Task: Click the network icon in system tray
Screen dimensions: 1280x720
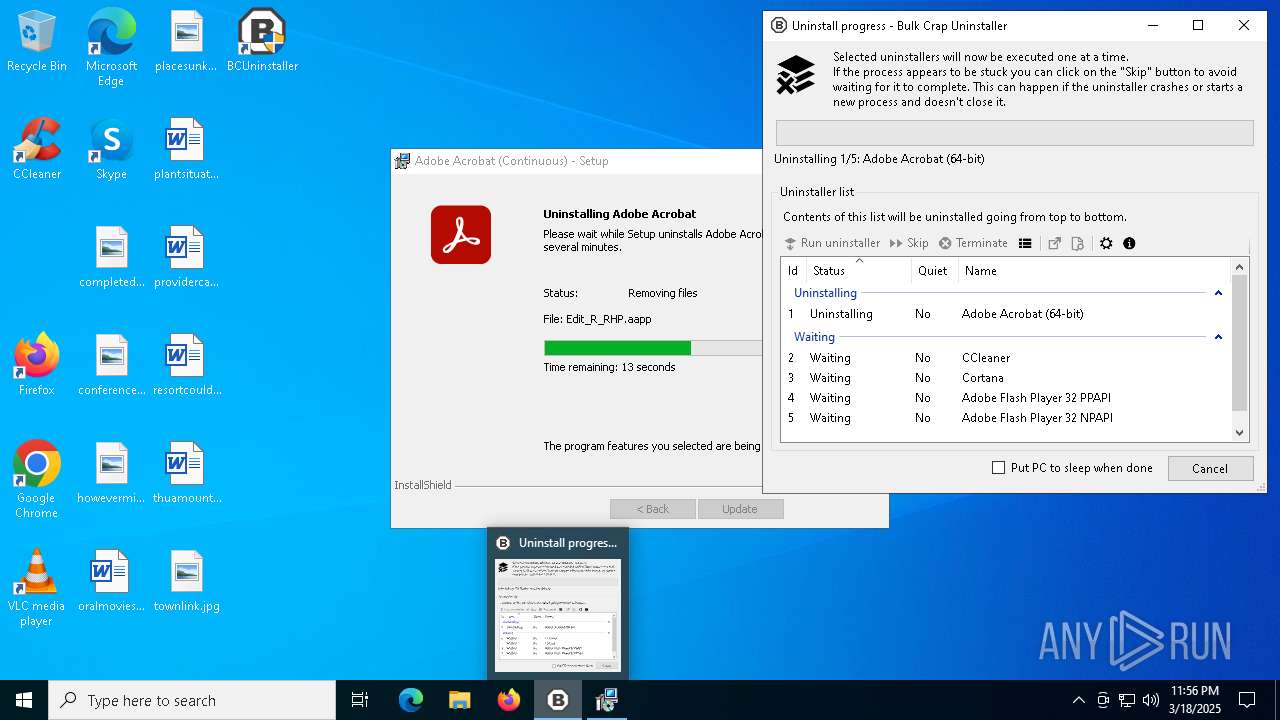Action: click(x=1127, y=700)
